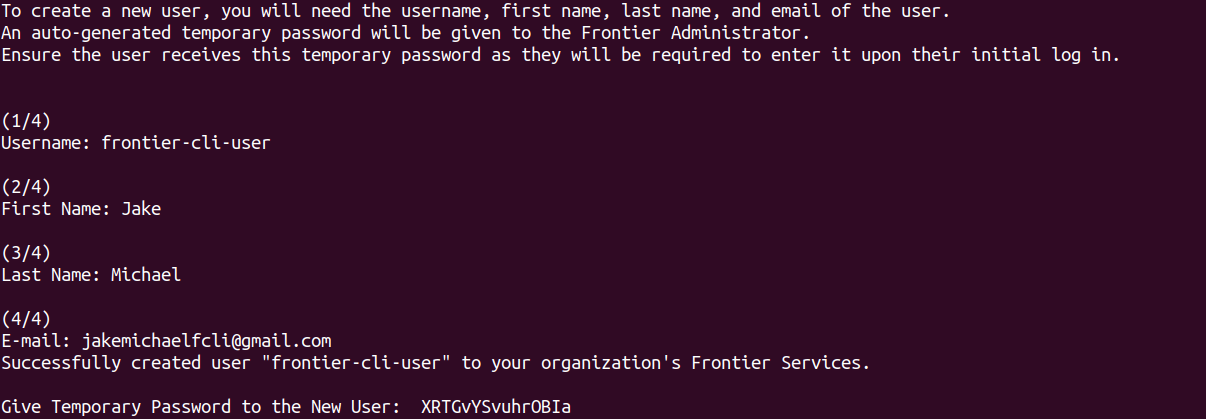Click the email address jakemichaelfcli@gmail.com
The image size is (1206, 419).
(x=206, y=341)
